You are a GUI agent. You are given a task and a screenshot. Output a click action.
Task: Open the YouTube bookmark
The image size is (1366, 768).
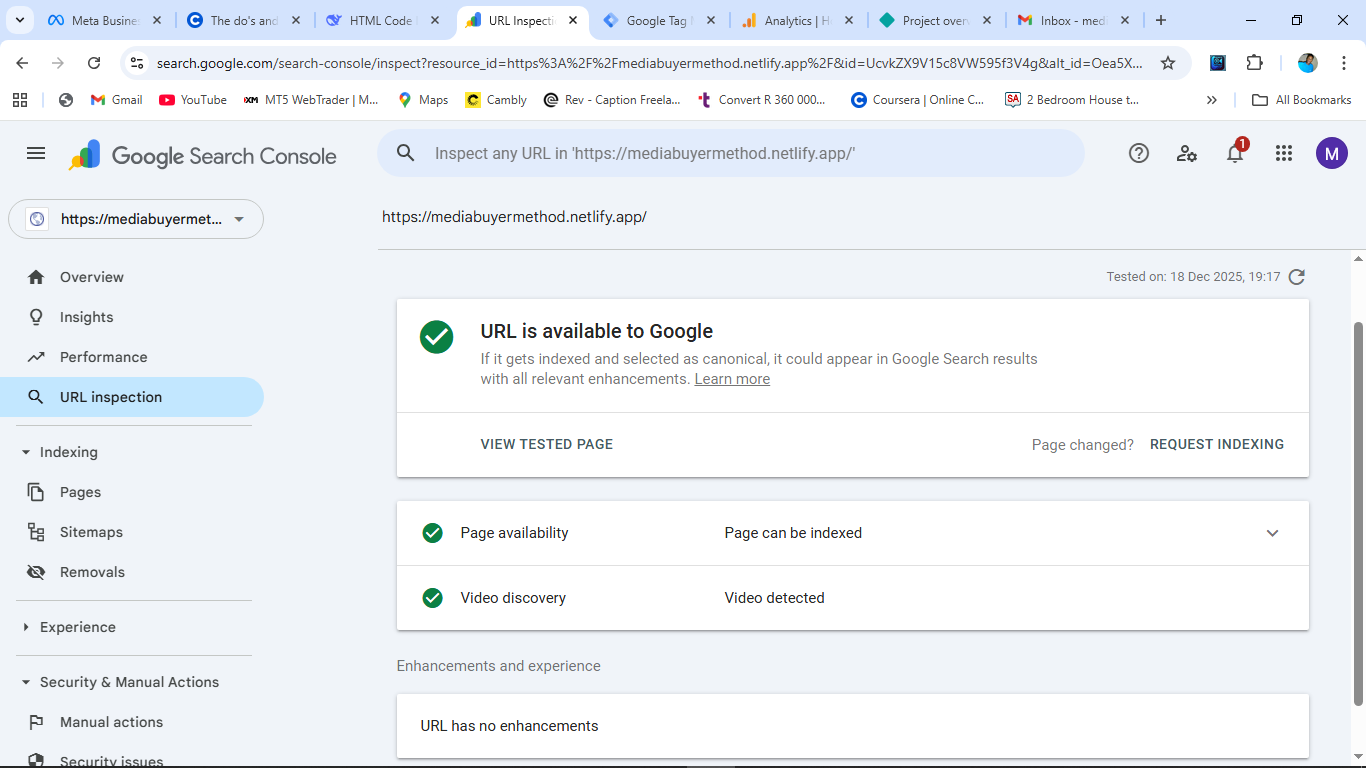click(x=193, y=100)
